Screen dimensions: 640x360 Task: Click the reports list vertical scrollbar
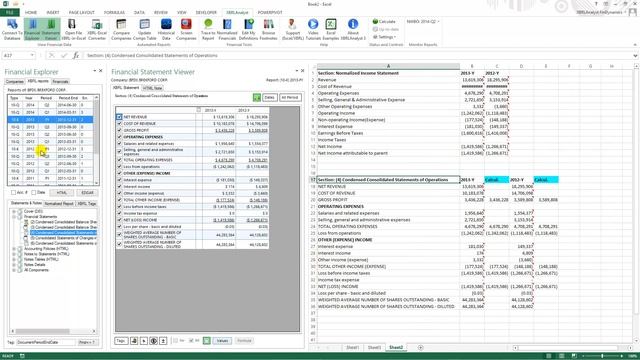click(96, 140)
